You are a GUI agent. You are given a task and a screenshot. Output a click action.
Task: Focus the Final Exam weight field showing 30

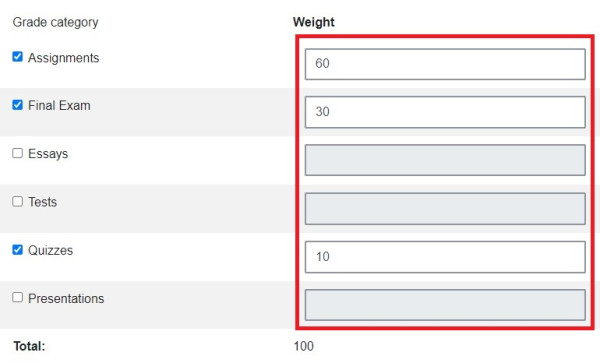(445, 112)
